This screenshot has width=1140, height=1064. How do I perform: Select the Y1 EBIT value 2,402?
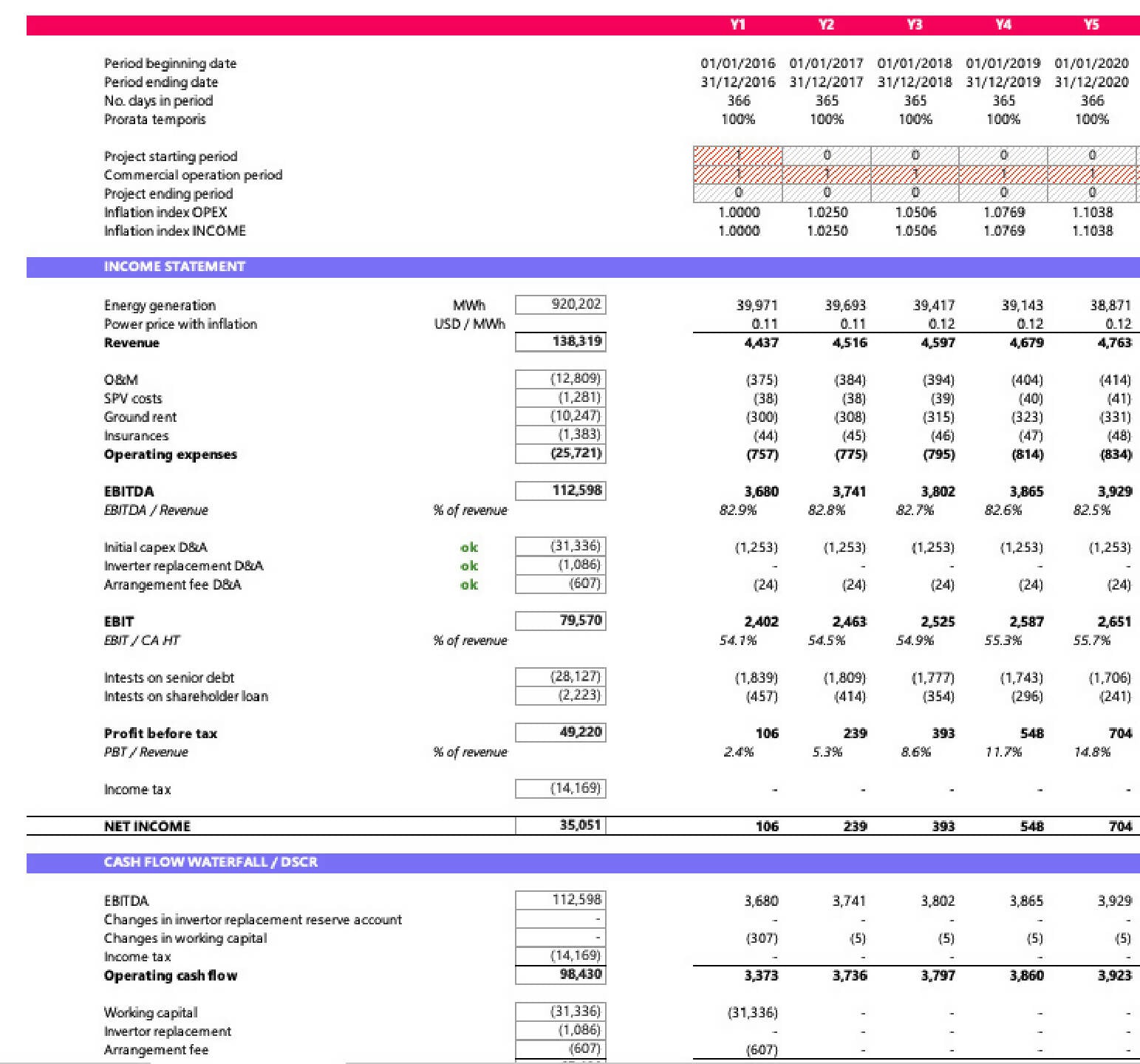761,621
